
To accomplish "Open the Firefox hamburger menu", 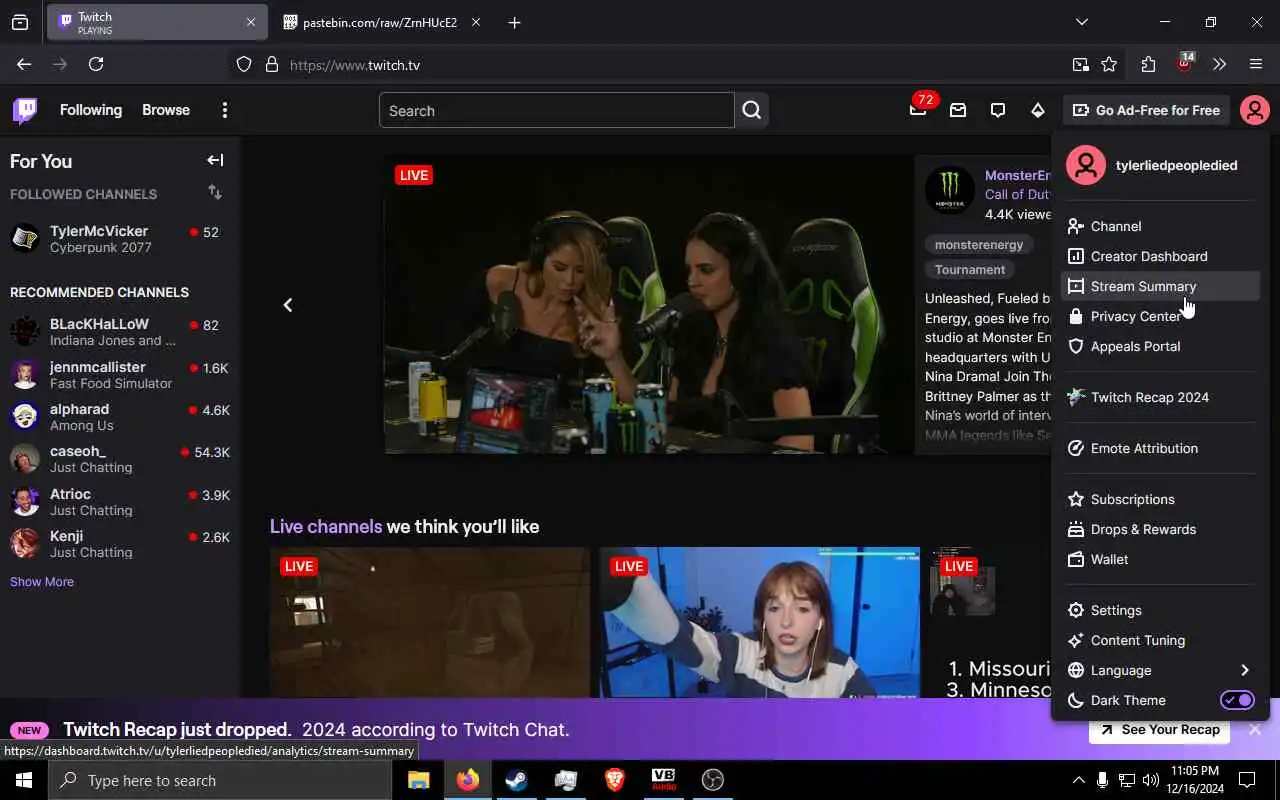I will [x=1256, y=64].
